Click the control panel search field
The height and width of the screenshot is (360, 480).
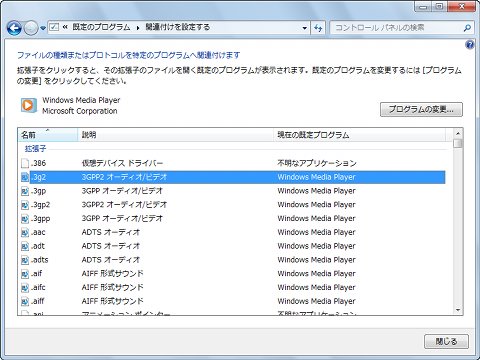point(397,28)
